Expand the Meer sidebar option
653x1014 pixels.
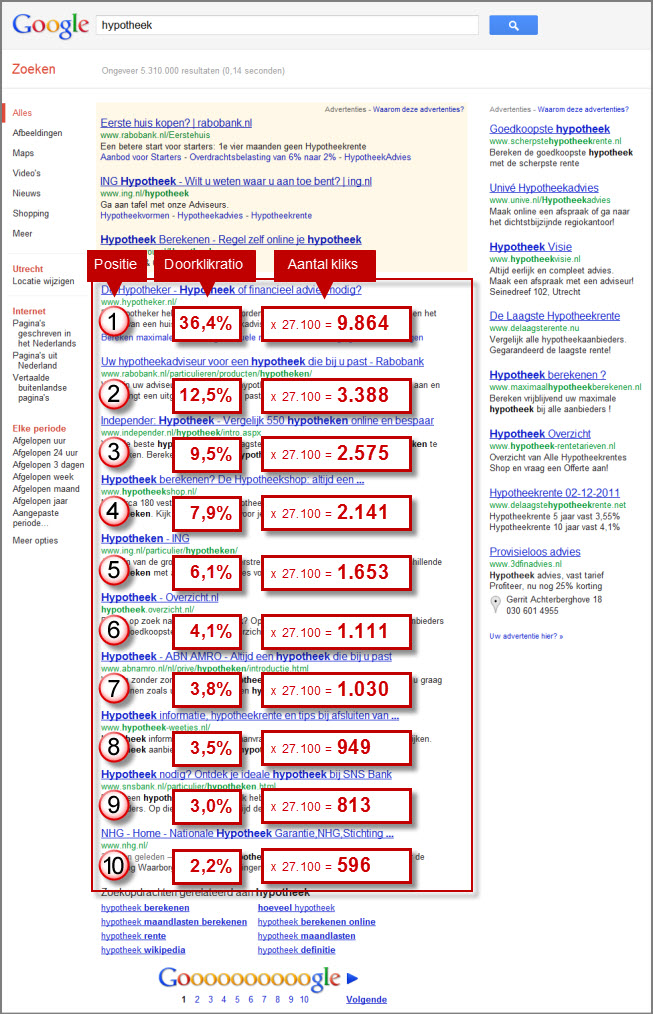coord(22,233)
